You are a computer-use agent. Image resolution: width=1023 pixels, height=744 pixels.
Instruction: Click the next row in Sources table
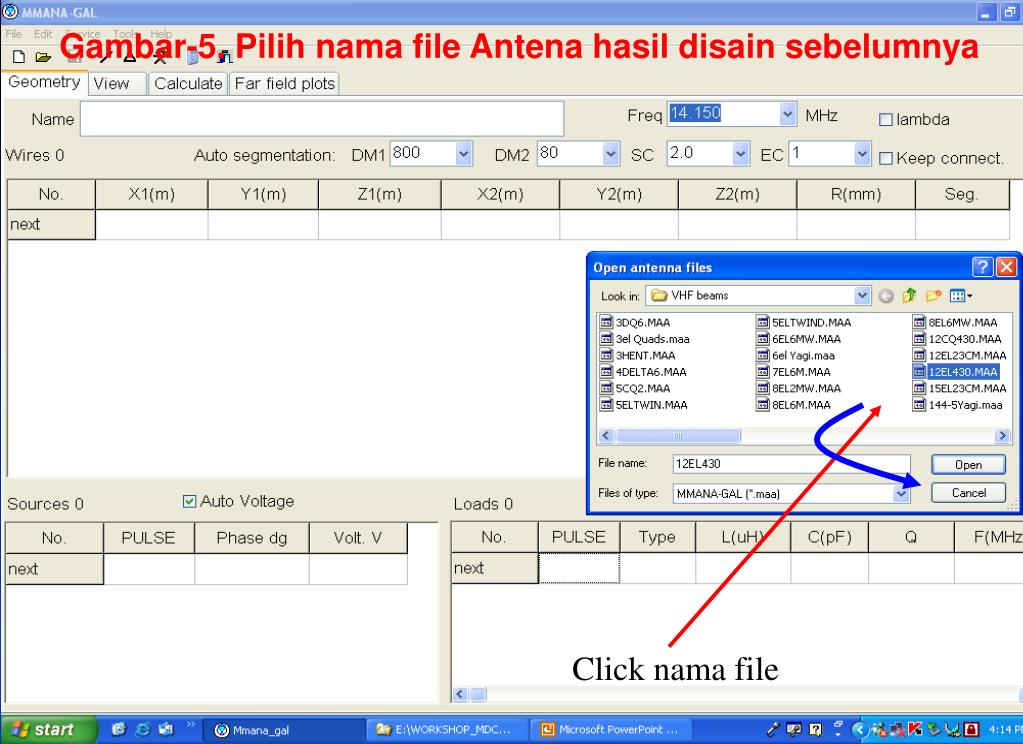206,569
